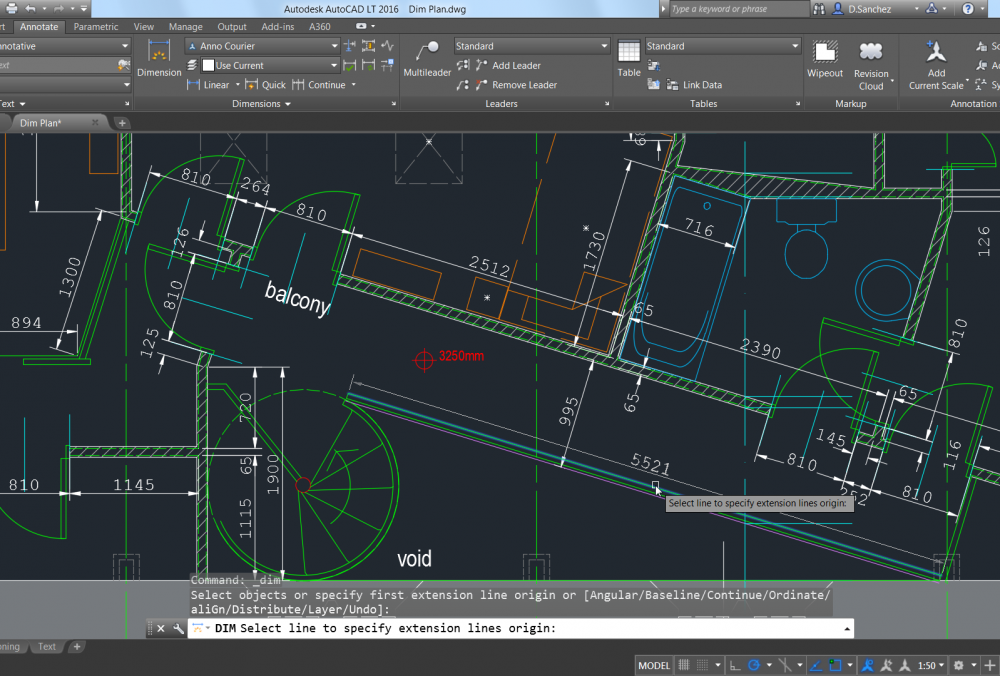1000x676 pixels.
Task: Switch to the Parametric ribbon tab
Action: click(x=96, y=27)
